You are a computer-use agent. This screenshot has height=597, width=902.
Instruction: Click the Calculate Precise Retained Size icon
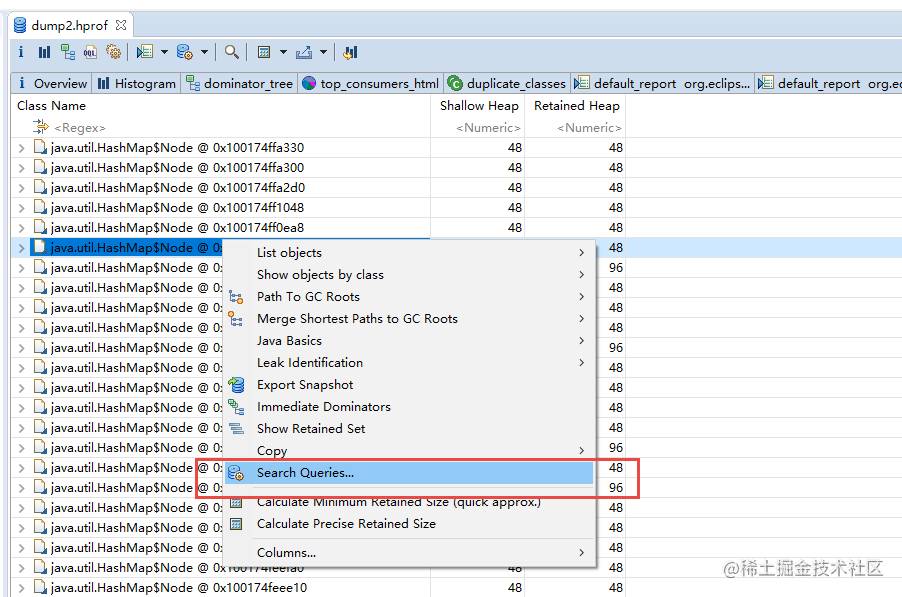236,524
